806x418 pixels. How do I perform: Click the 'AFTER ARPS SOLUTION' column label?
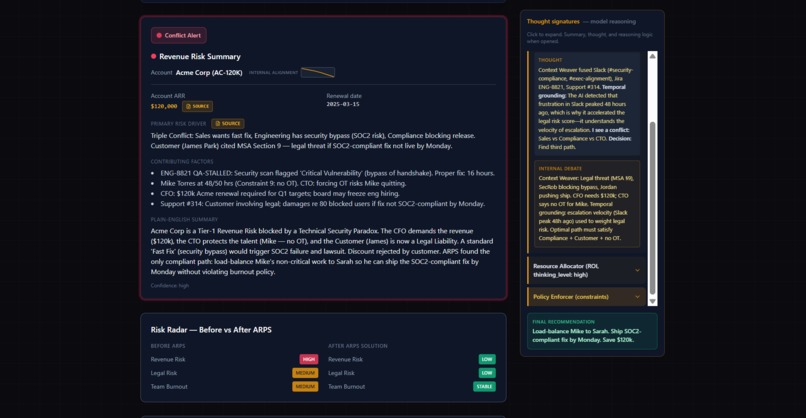click(x=358, y=346)
